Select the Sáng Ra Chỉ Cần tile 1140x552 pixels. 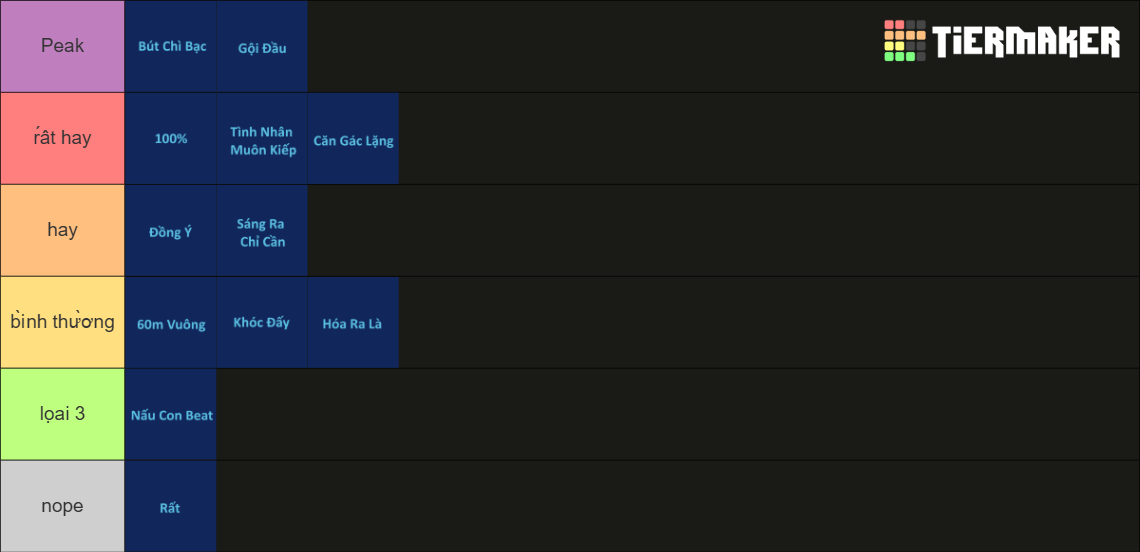pos(262,231)
